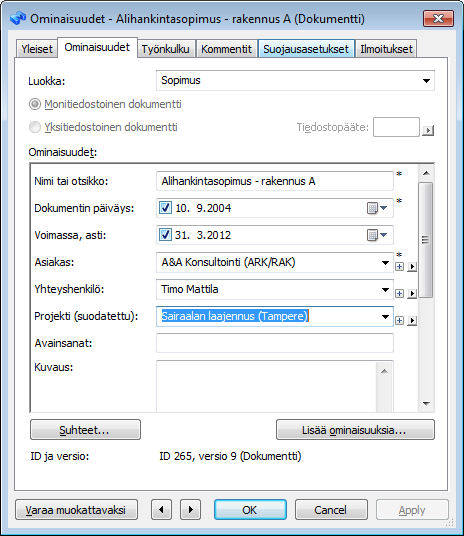Click small arrow button next to Asiakas
Viewport: 464px width, 536px height.
click(412, 266)
